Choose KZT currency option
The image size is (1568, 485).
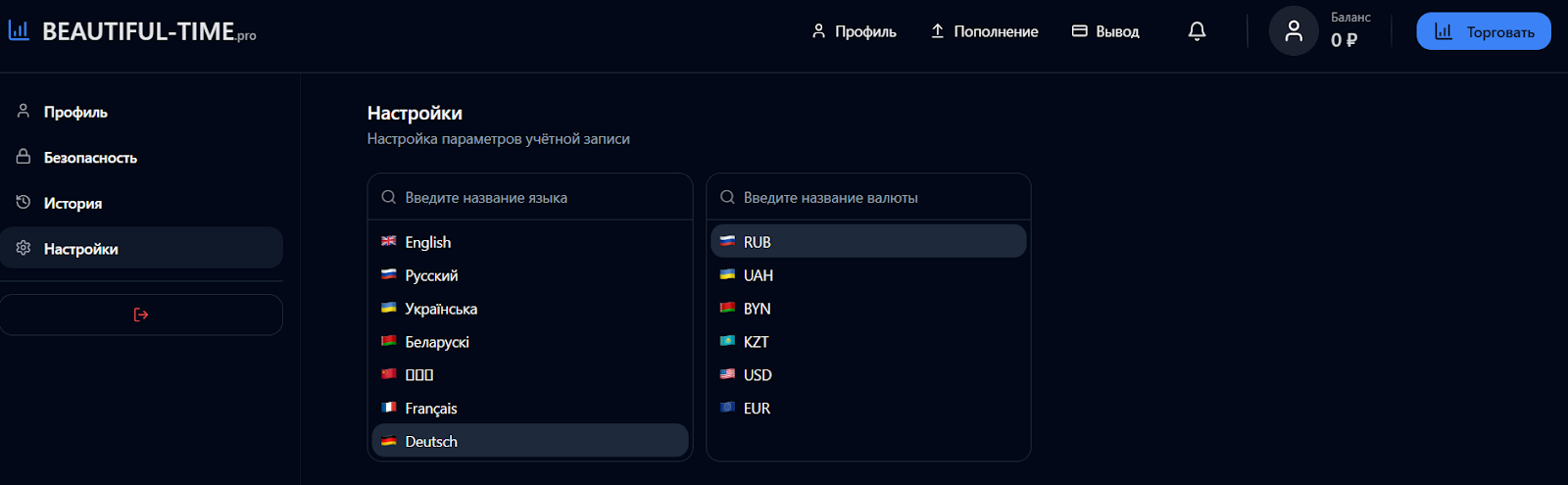click(868, 342)
